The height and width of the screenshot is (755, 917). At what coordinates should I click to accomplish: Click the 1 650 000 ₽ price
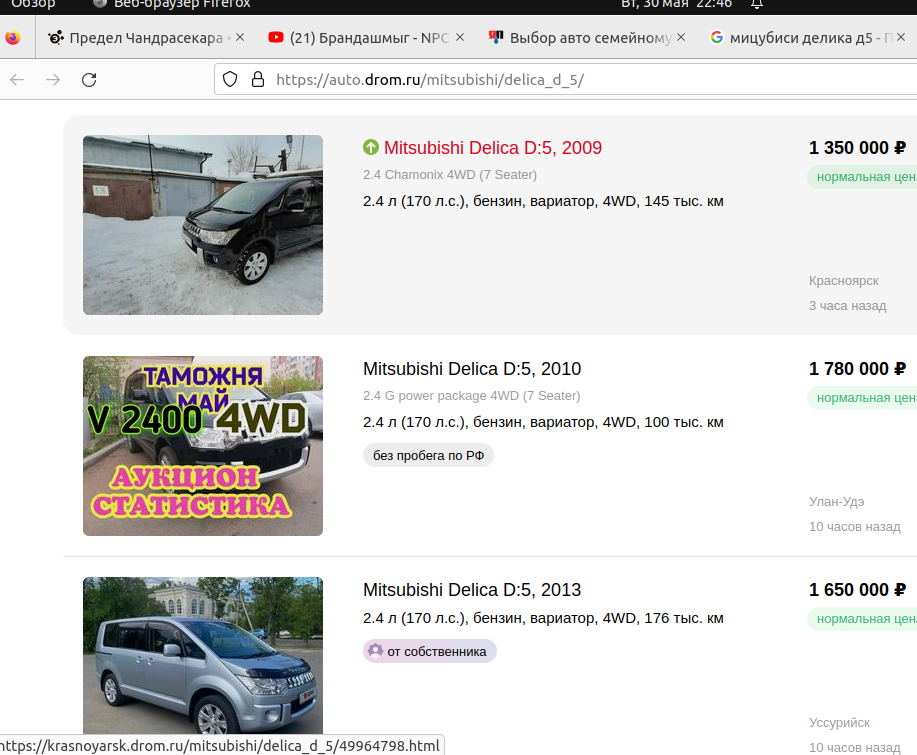pyautogui.click(x=857, y=590)
